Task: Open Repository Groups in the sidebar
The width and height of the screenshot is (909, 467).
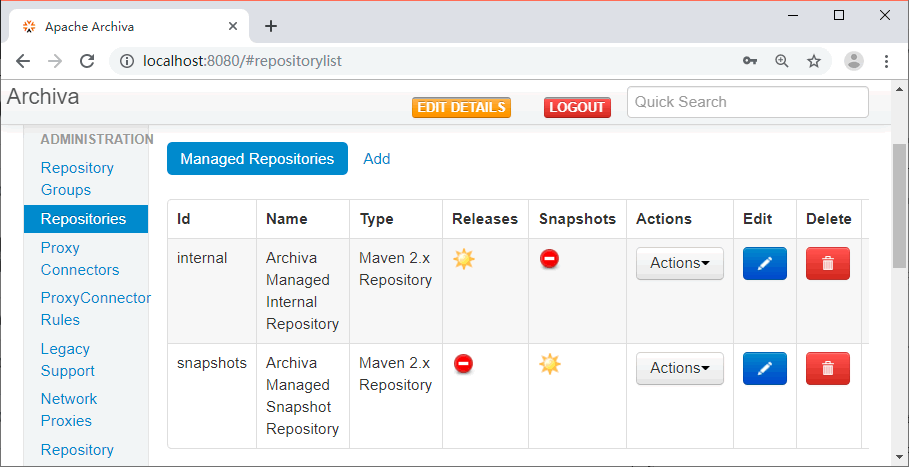Action: click(77, 179)
